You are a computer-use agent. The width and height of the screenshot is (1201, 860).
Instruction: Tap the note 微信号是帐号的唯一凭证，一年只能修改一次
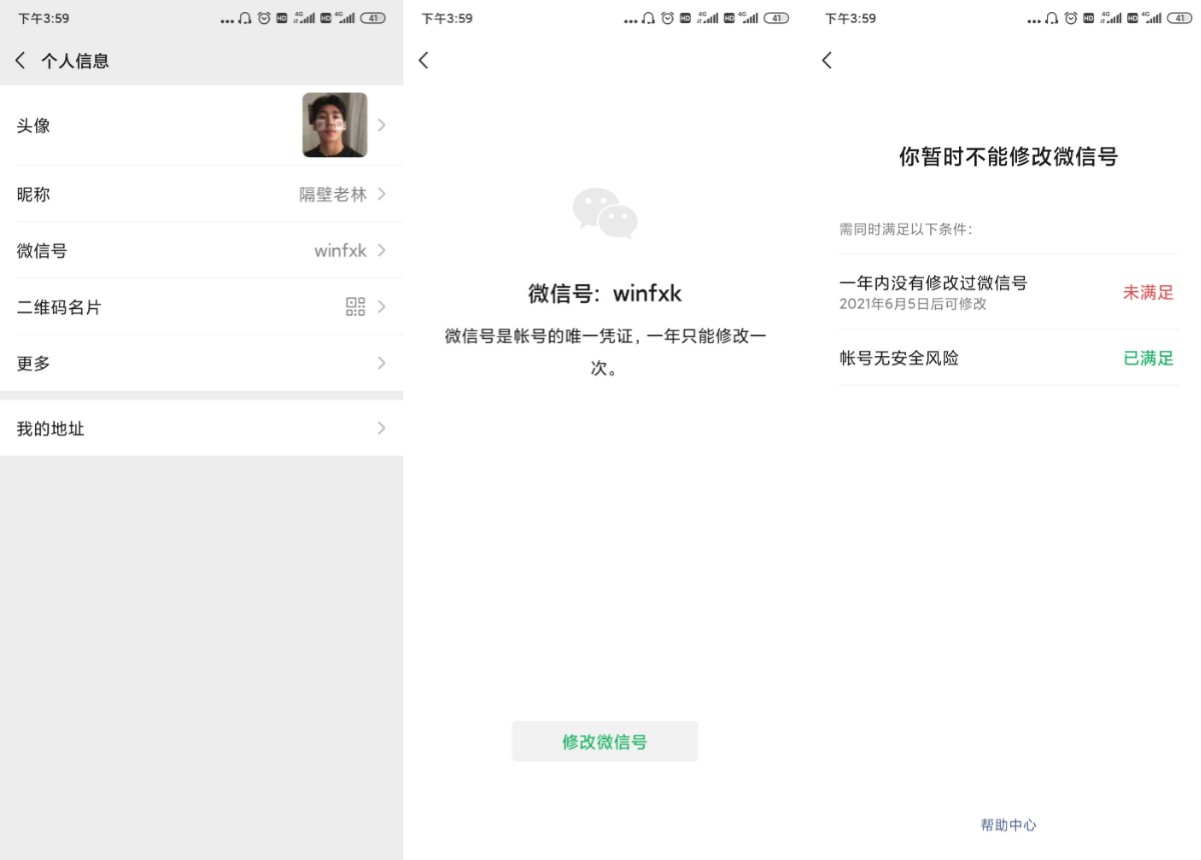[605, 352]
